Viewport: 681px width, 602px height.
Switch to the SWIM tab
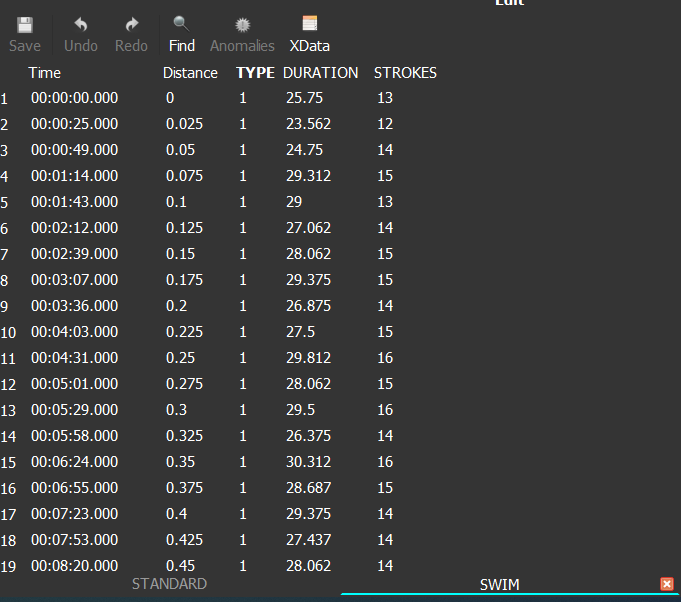pos(499,585)
